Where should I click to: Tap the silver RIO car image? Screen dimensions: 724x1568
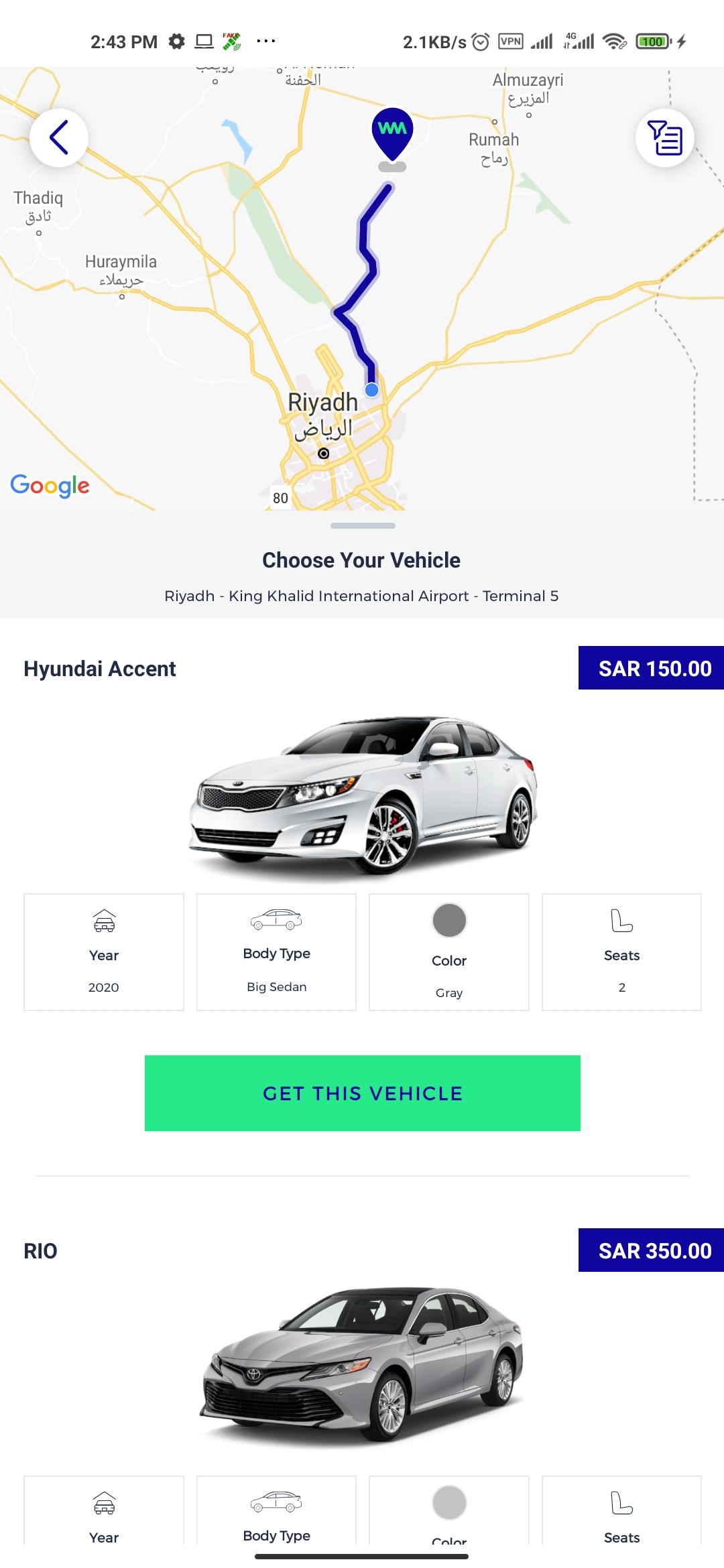pos(362,1365)
